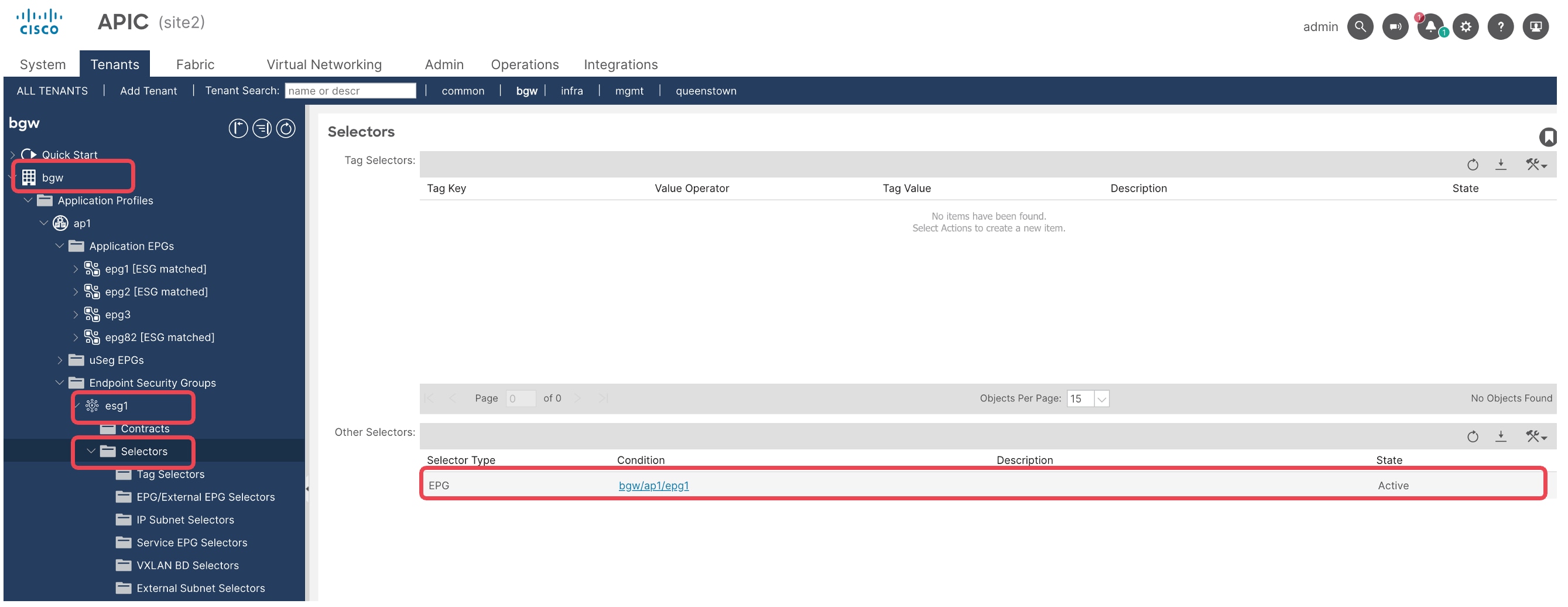
Task: Click the ap1 application profile icon
Action: pos(60,223)
